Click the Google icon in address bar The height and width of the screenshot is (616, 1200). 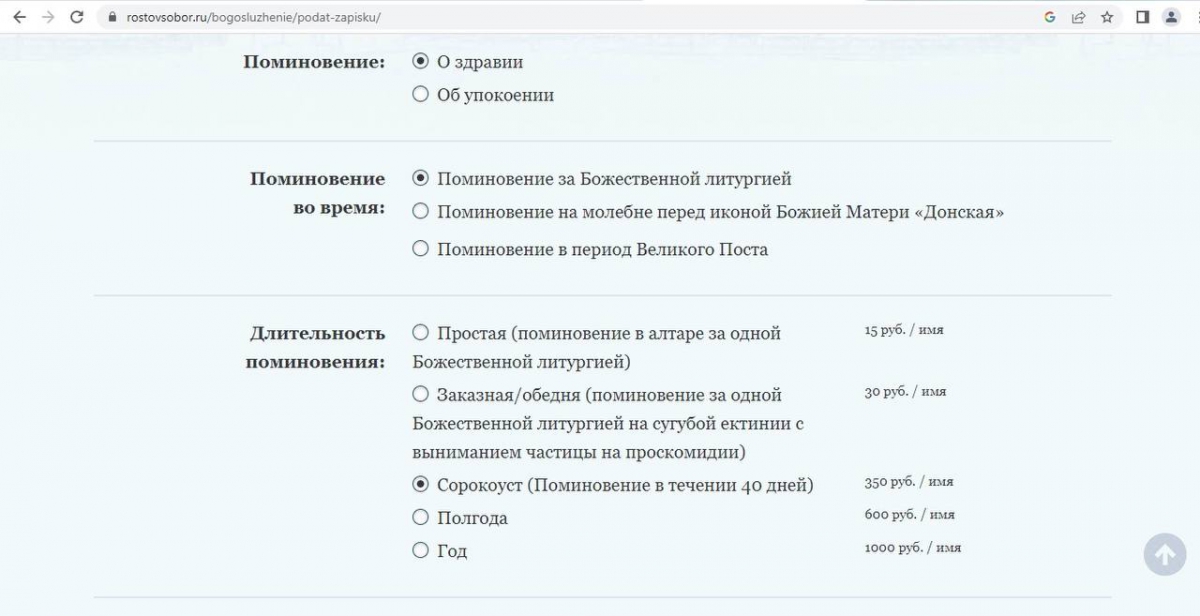[x=1050, y=17]
